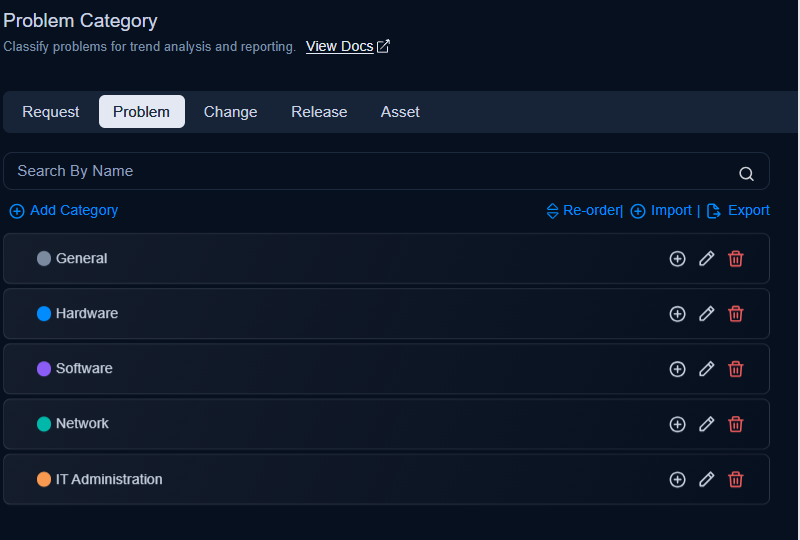Screen dimensions: 800x540
Task: Click the Export text button
Action: (x=748, y=210)
